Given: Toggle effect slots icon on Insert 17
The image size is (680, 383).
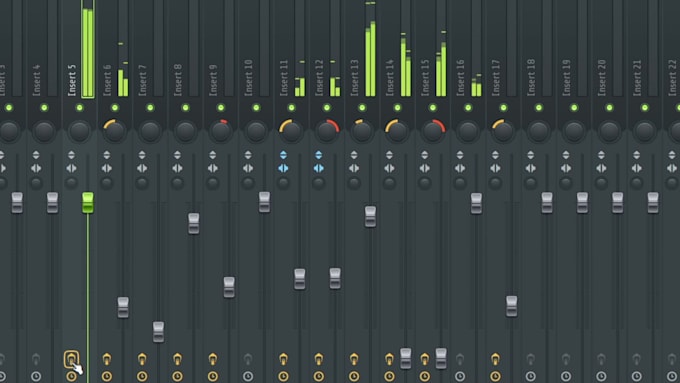Looking at the screenshot, I should (x=495, y=359).
